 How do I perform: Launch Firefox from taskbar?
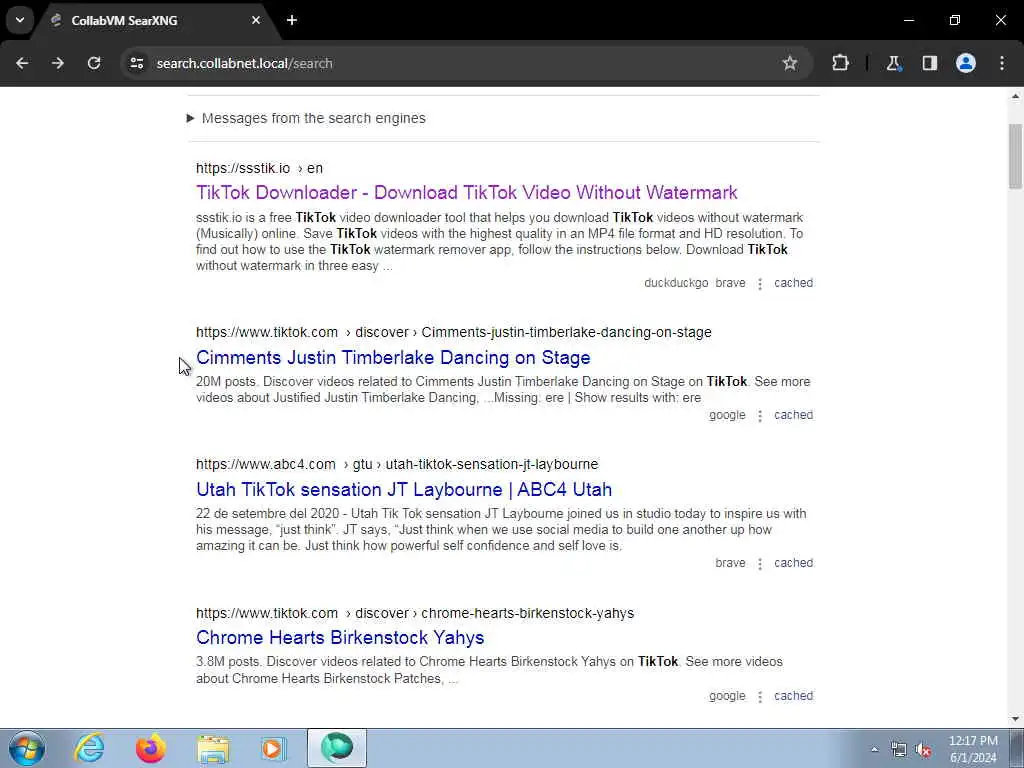point(151,748)
